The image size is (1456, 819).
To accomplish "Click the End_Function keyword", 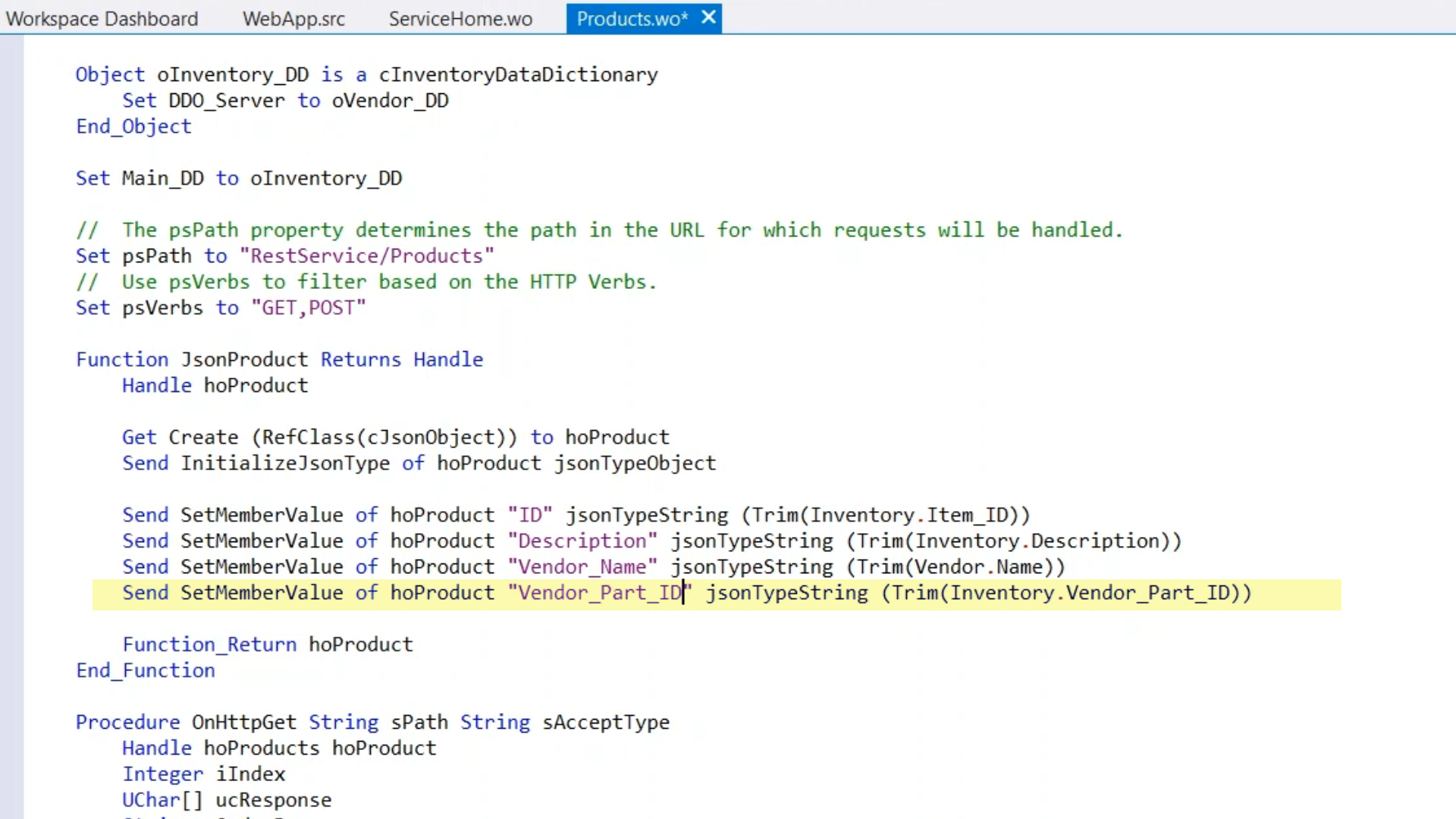I will pos(146,671).
